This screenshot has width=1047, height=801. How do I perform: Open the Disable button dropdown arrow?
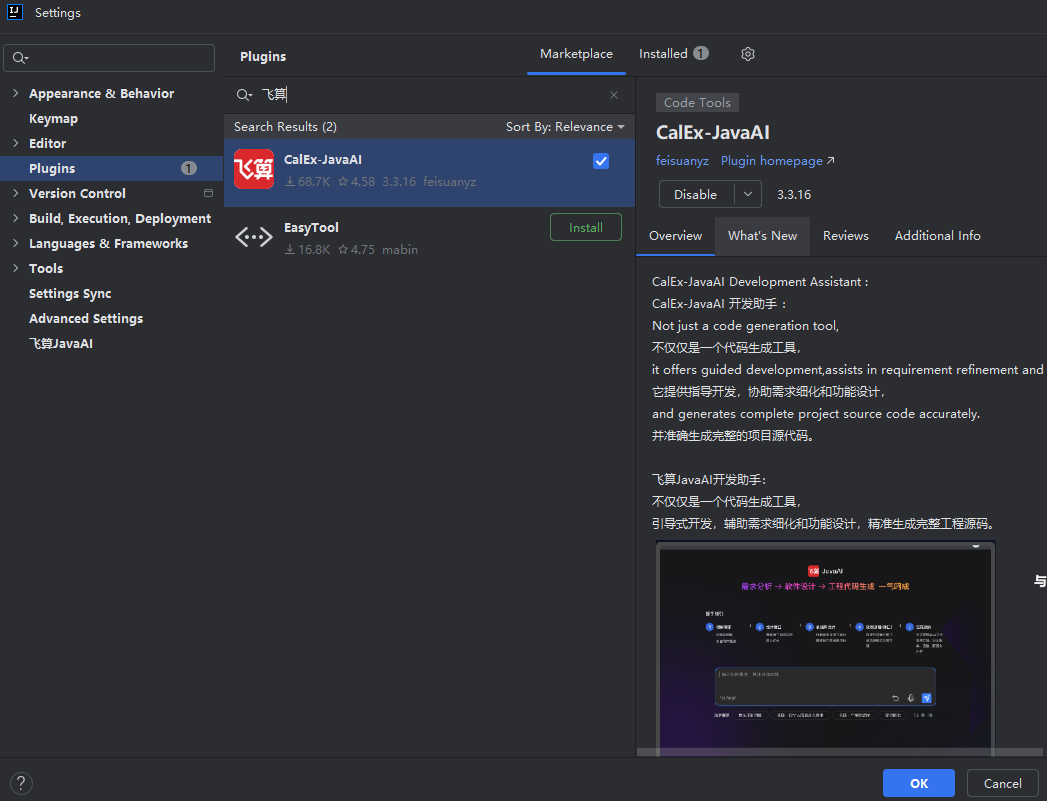748,194
